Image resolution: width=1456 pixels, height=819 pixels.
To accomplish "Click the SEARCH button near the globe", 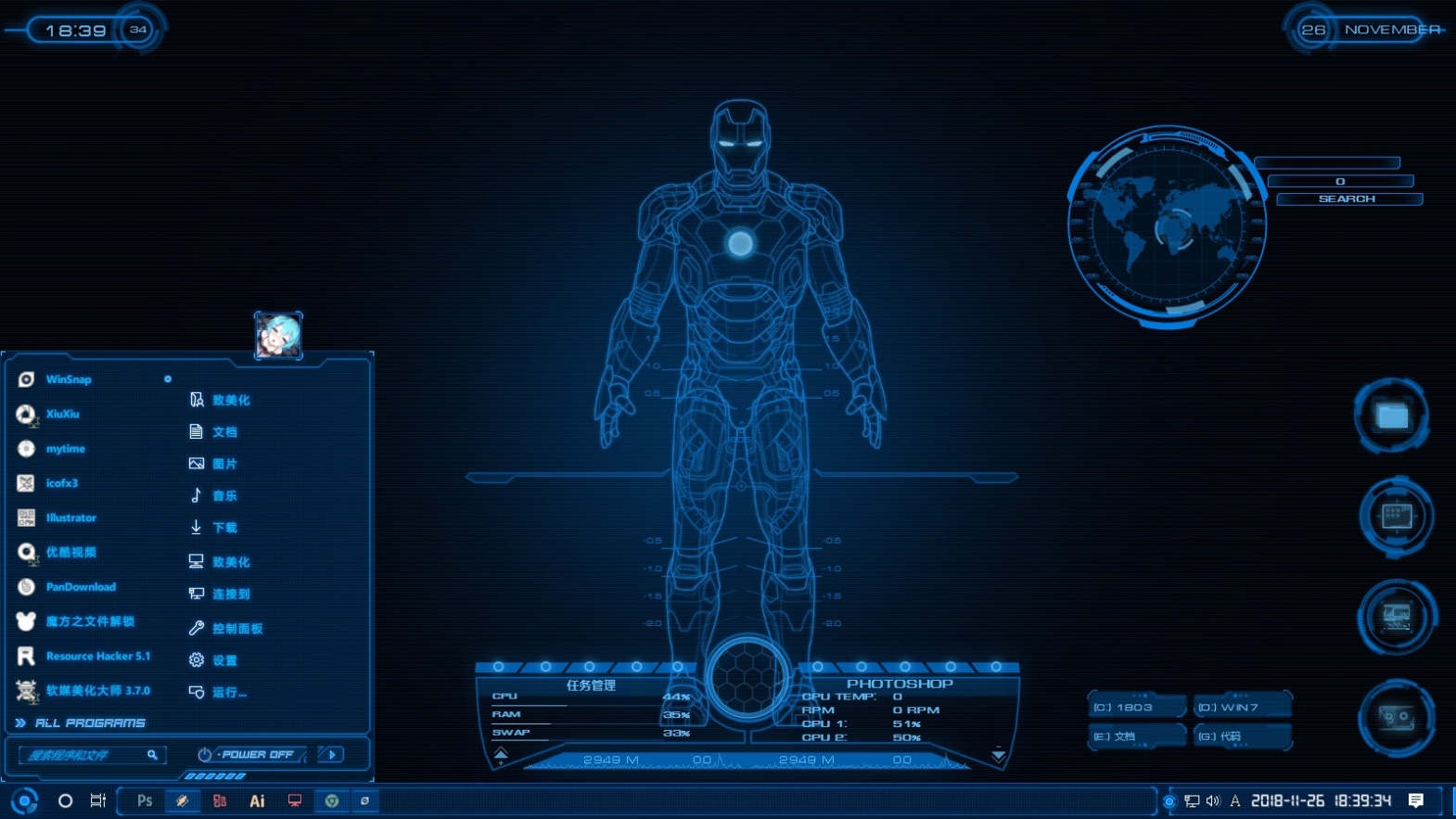I will [1347, 198].
